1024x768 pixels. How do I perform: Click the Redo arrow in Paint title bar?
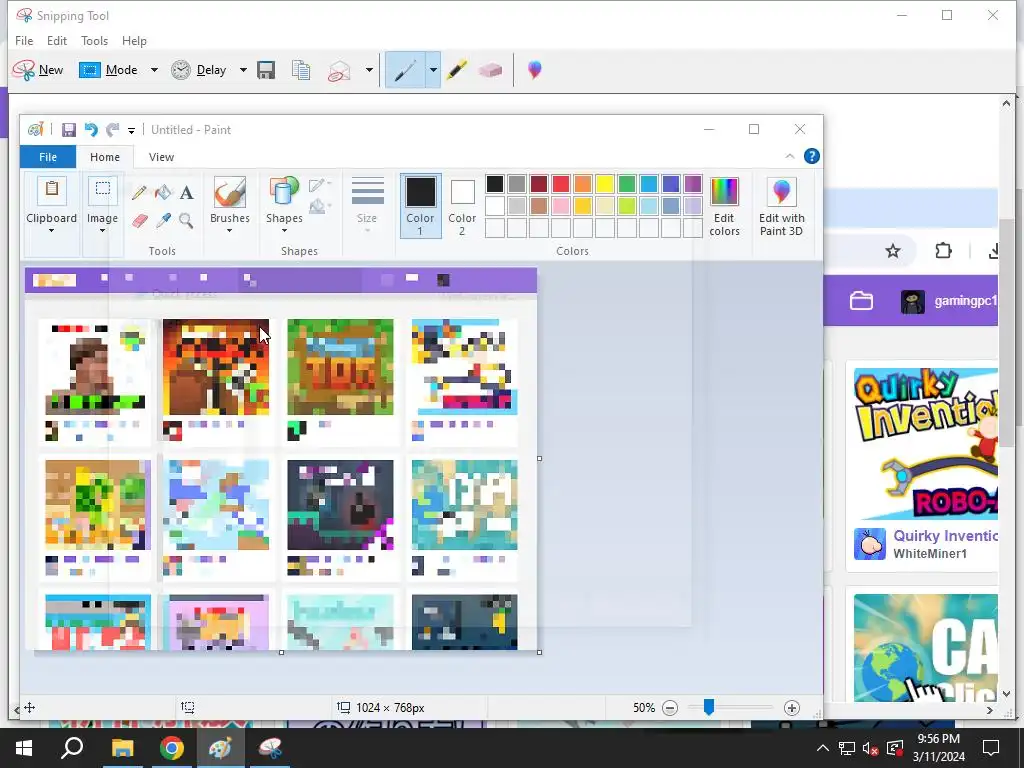113,129
